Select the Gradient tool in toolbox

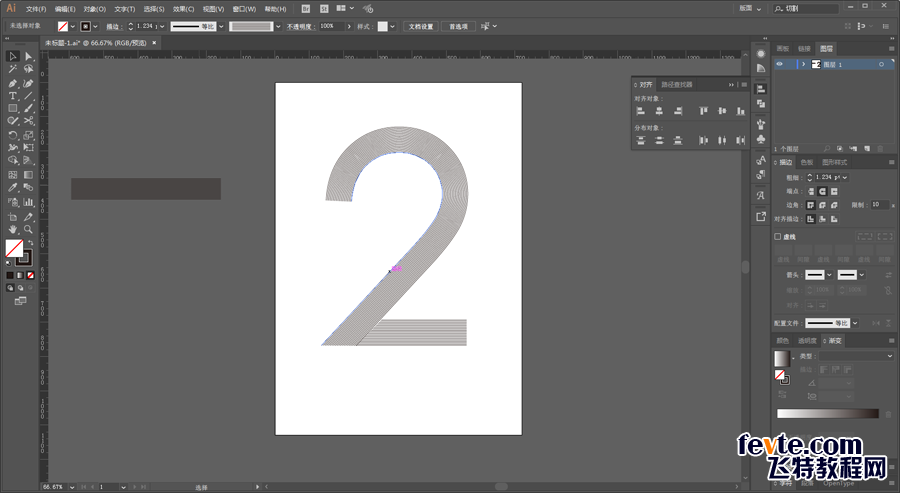coord(28,174)
